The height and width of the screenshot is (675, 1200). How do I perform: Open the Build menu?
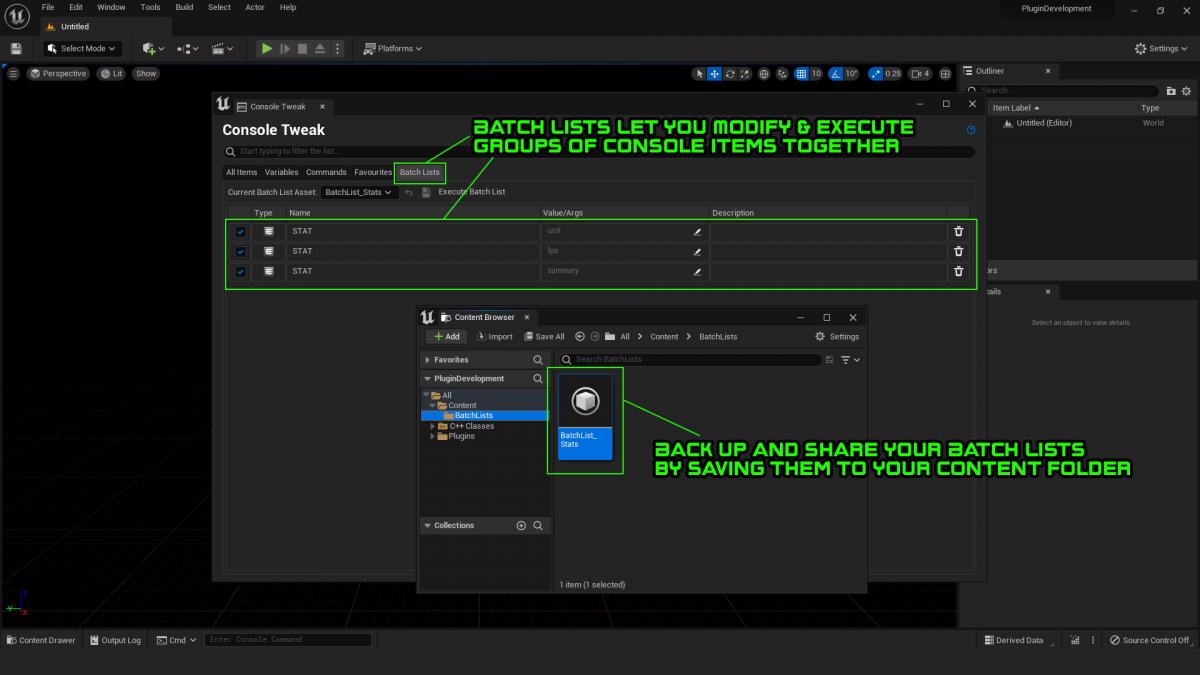pyautogui.click(x=184, y=7)
